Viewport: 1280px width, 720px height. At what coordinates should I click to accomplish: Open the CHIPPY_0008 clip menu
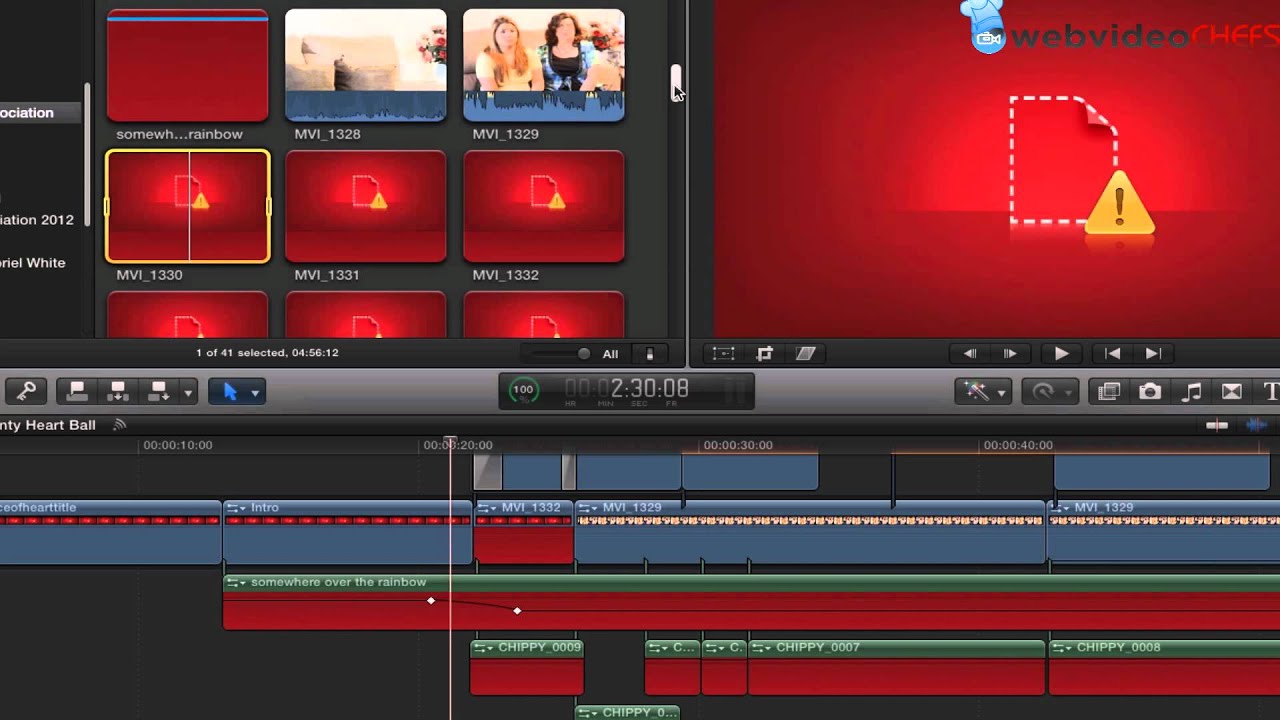pyautogui.click(x=1063, y=648)
